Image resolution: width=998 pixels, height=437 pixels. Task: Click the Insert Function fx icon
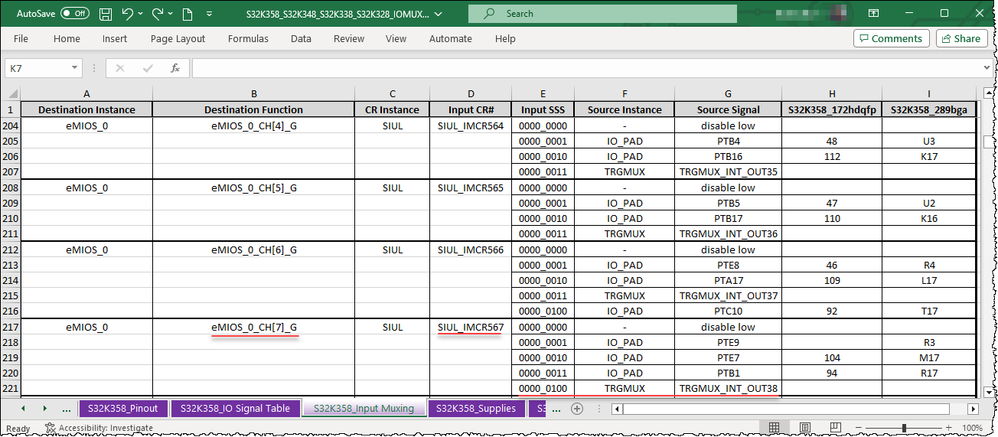coord(175,68)
